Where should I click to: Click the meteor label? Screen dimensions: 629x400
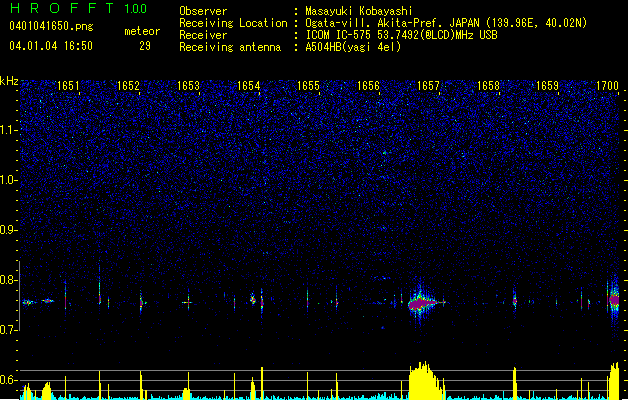pyautogui.click(x=142, y=31)
